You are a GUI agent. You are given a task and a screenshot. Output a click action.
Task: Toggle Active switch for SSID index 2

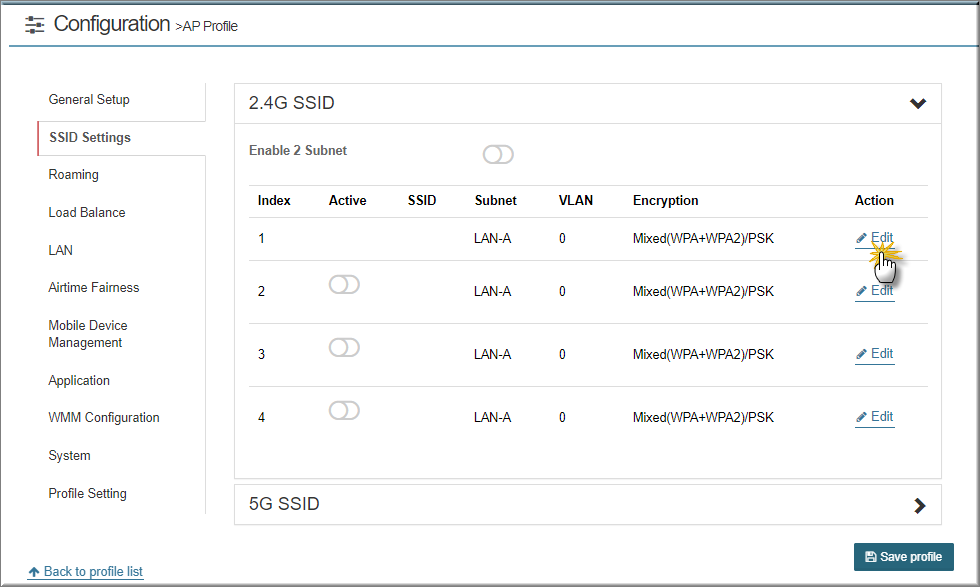pos(344,284)
